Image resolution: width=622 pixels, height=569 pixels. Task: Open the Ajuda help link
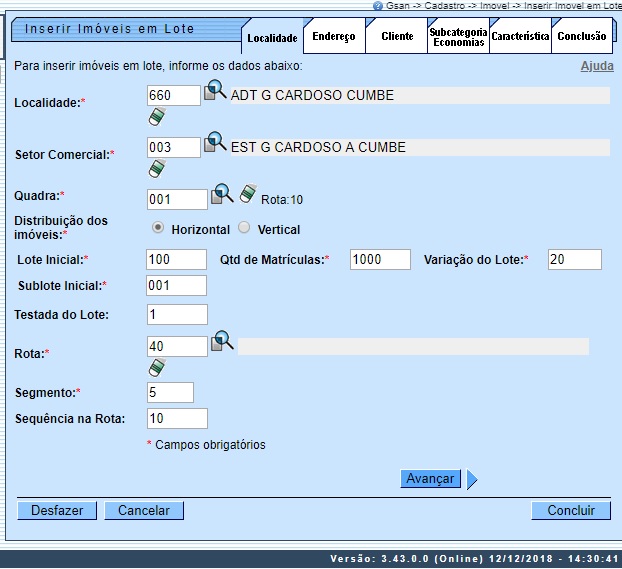597,66
